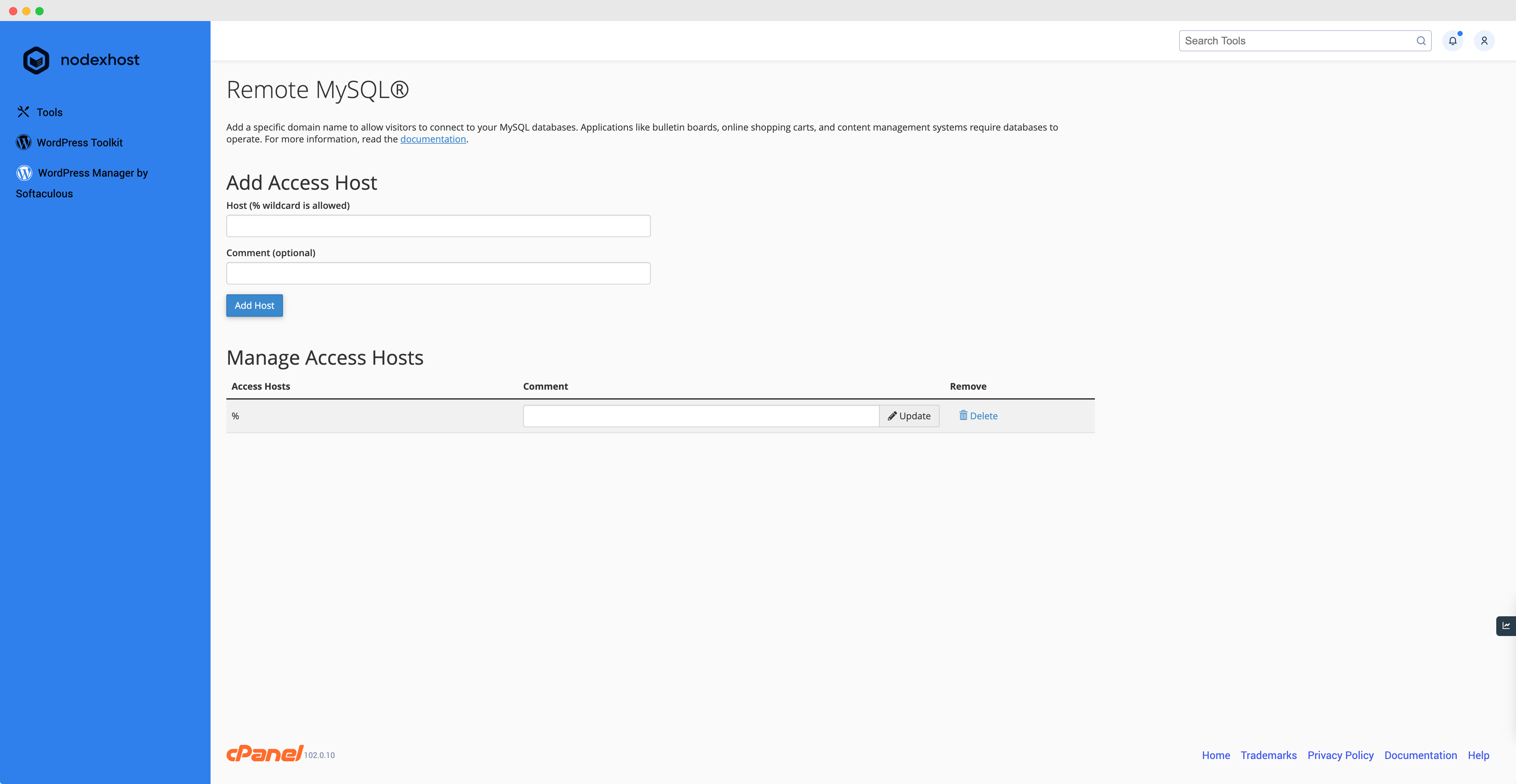Click Update button for % host

coord(909,416)
